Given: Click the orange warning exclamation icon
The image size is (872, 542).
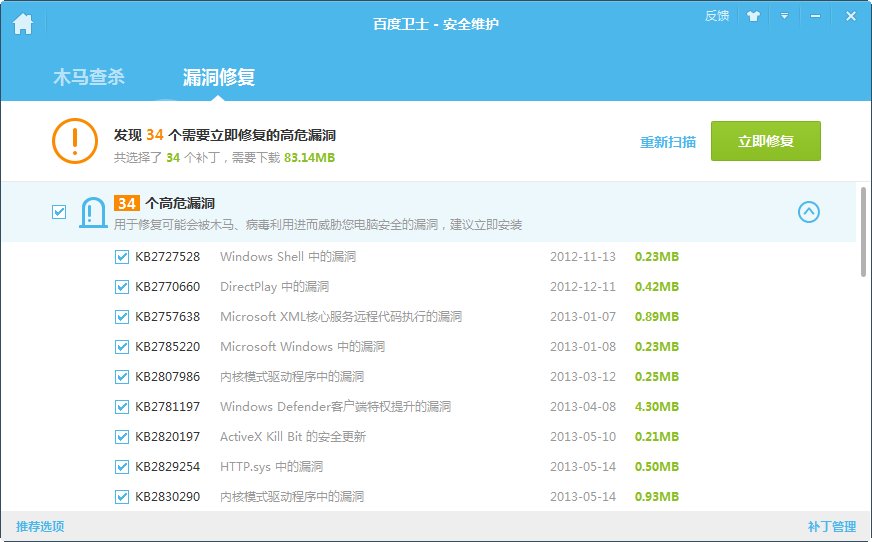Looking at the screenshot, I should (x=75, y=141).
